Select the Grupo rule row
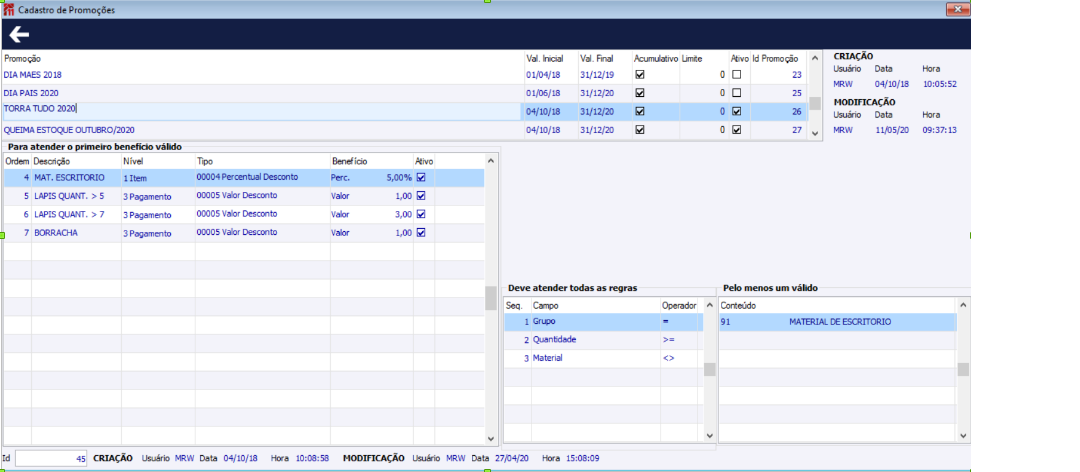This screenshot has width=1080, height=472. 603,322
